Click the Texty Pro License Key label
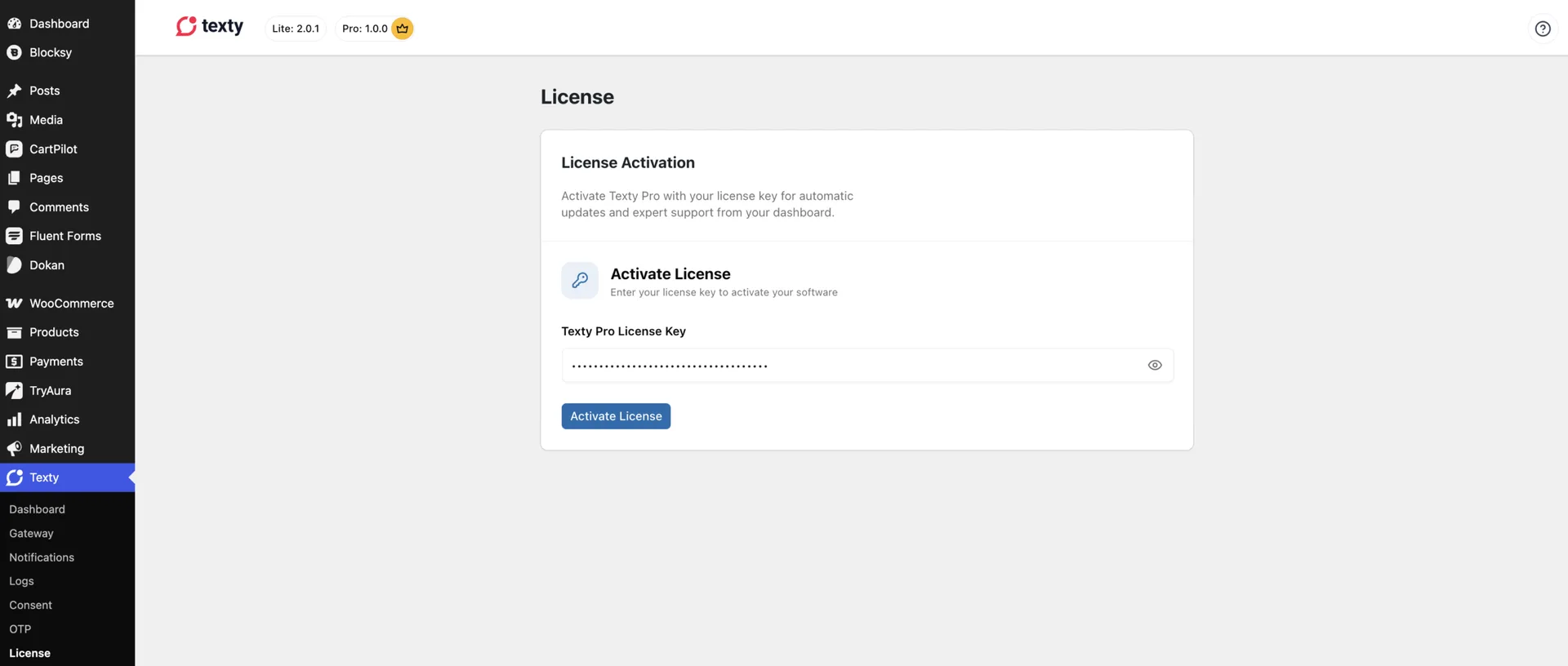The image size is (1568, 666). pyautogui.click(x=623, y=331)
